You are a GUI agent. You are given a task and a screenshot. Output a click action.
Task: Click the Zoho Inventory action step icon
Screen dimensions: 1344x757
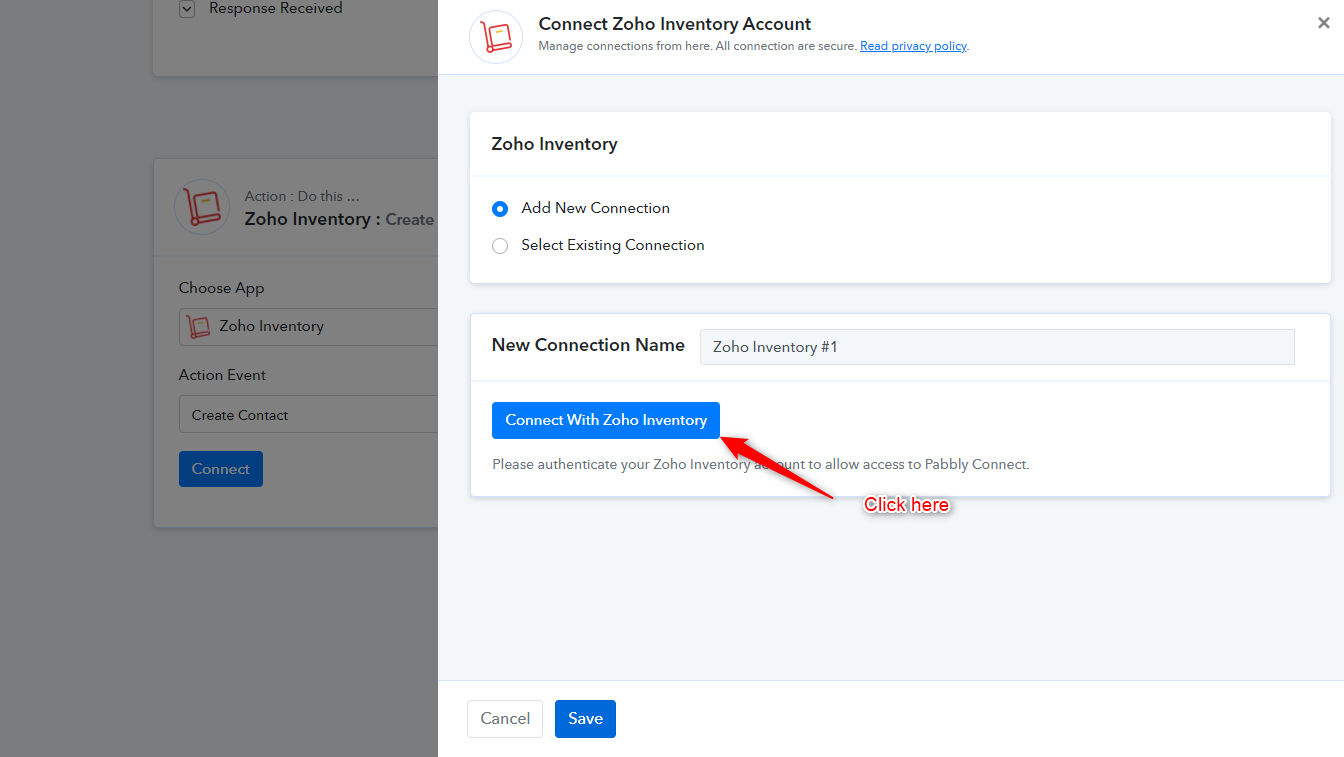point(202,207)
